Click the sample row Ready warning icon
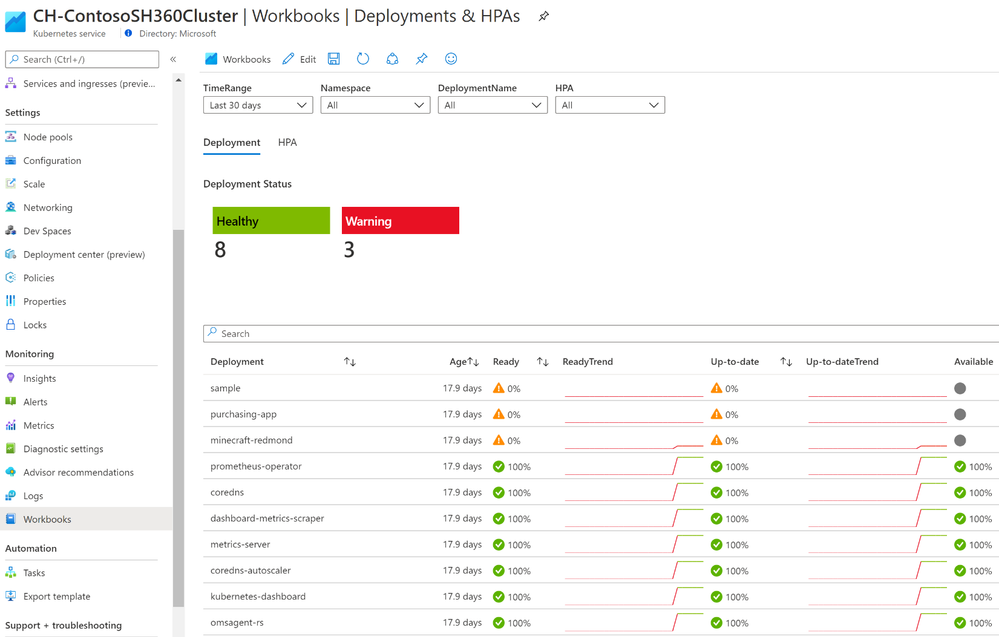The image size is (999, 637). pos(499,388)
